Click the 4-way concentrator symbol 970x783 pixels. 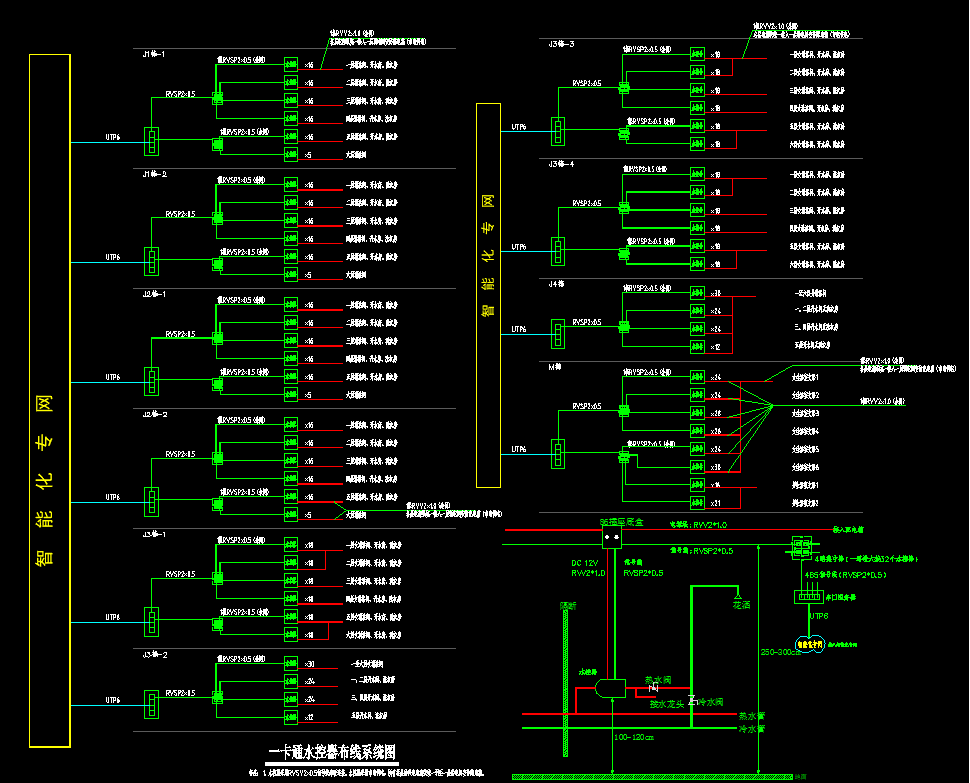tap(802, 547)
